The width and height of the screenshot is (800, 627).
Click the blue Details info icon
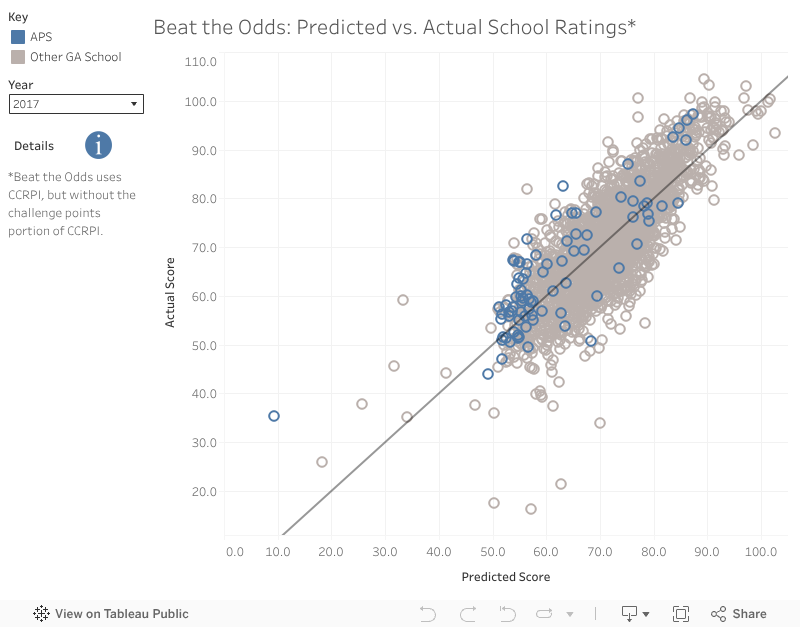point(98,145)
